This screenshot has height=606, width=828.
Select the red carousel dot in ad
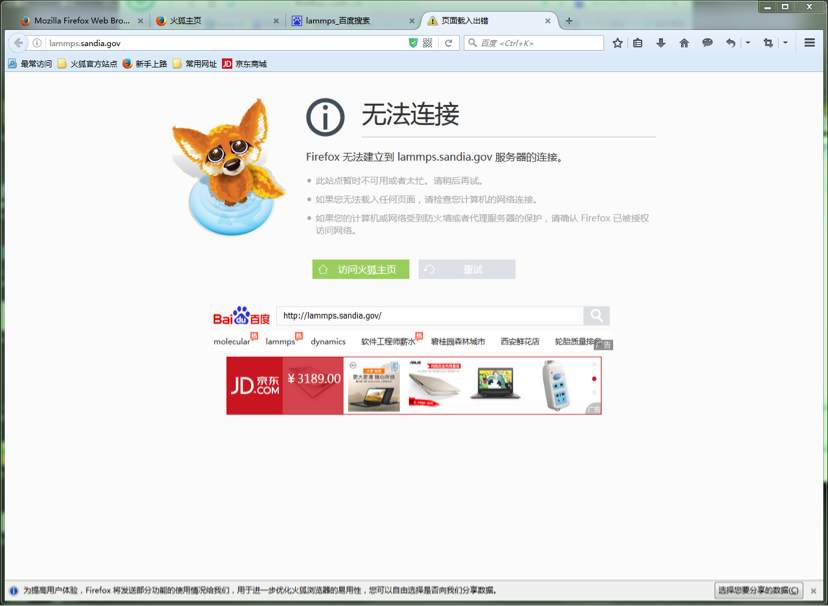[x=594, y=378]
